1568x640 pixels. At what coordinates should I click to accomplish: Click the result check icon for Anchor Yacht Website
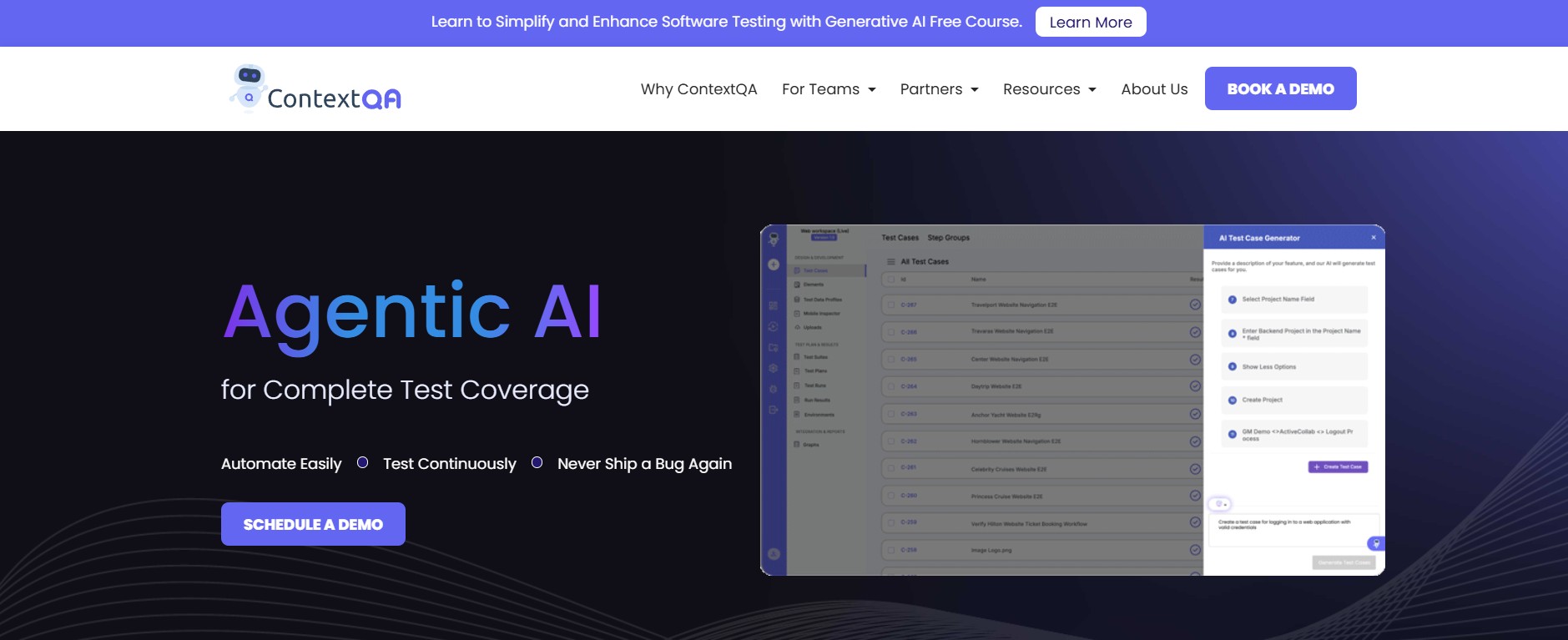tap(1195, 414)
